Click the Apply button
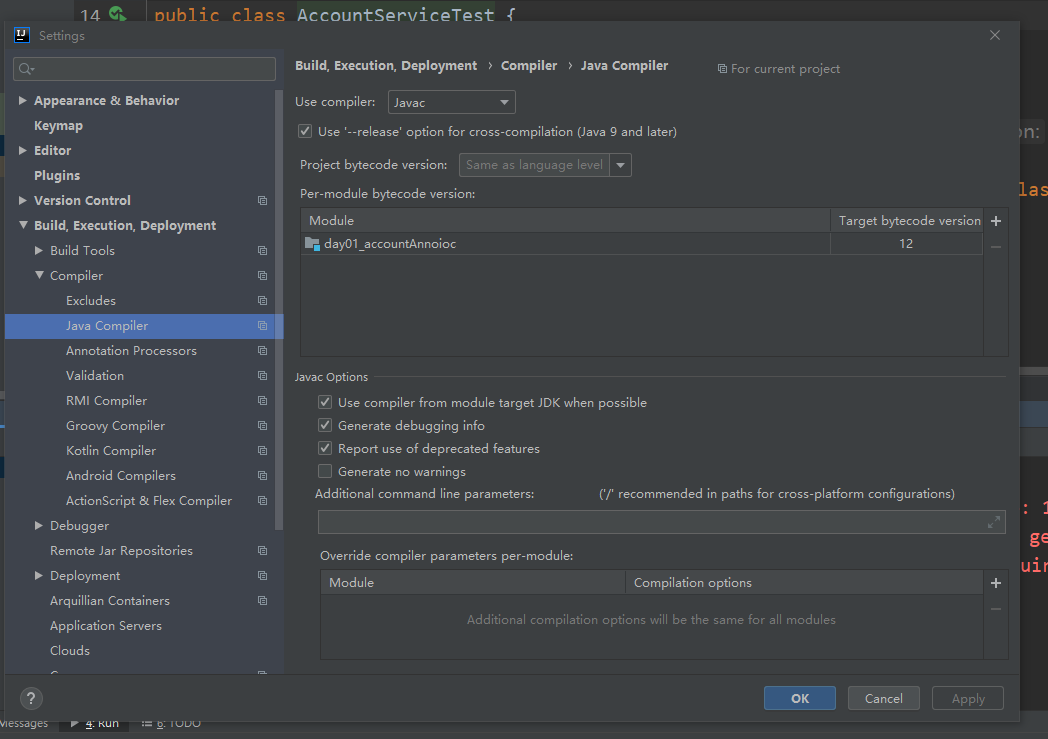1048x739 pixels. 968,698
